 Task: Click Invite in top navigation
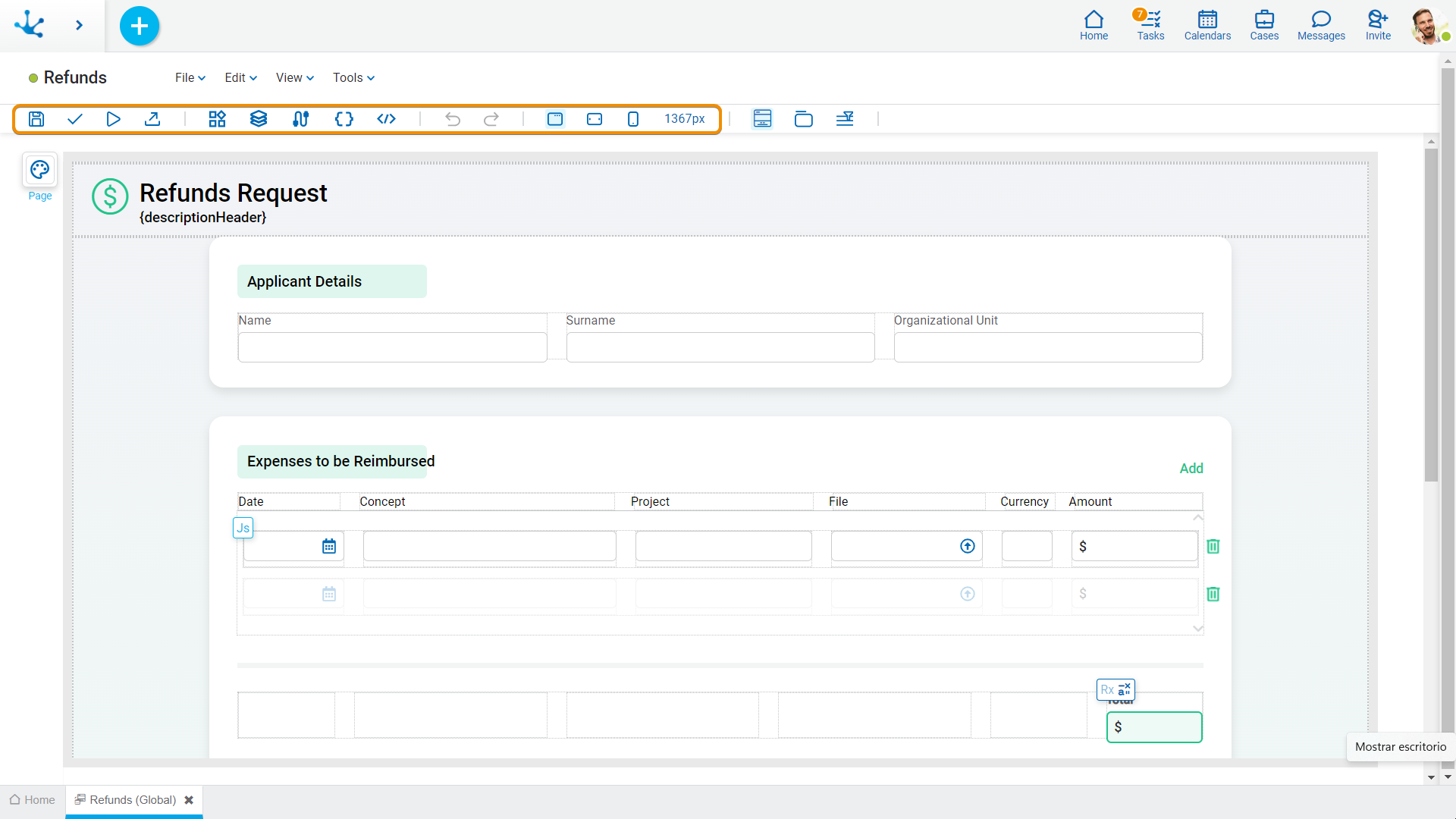tap(1378, 25)
